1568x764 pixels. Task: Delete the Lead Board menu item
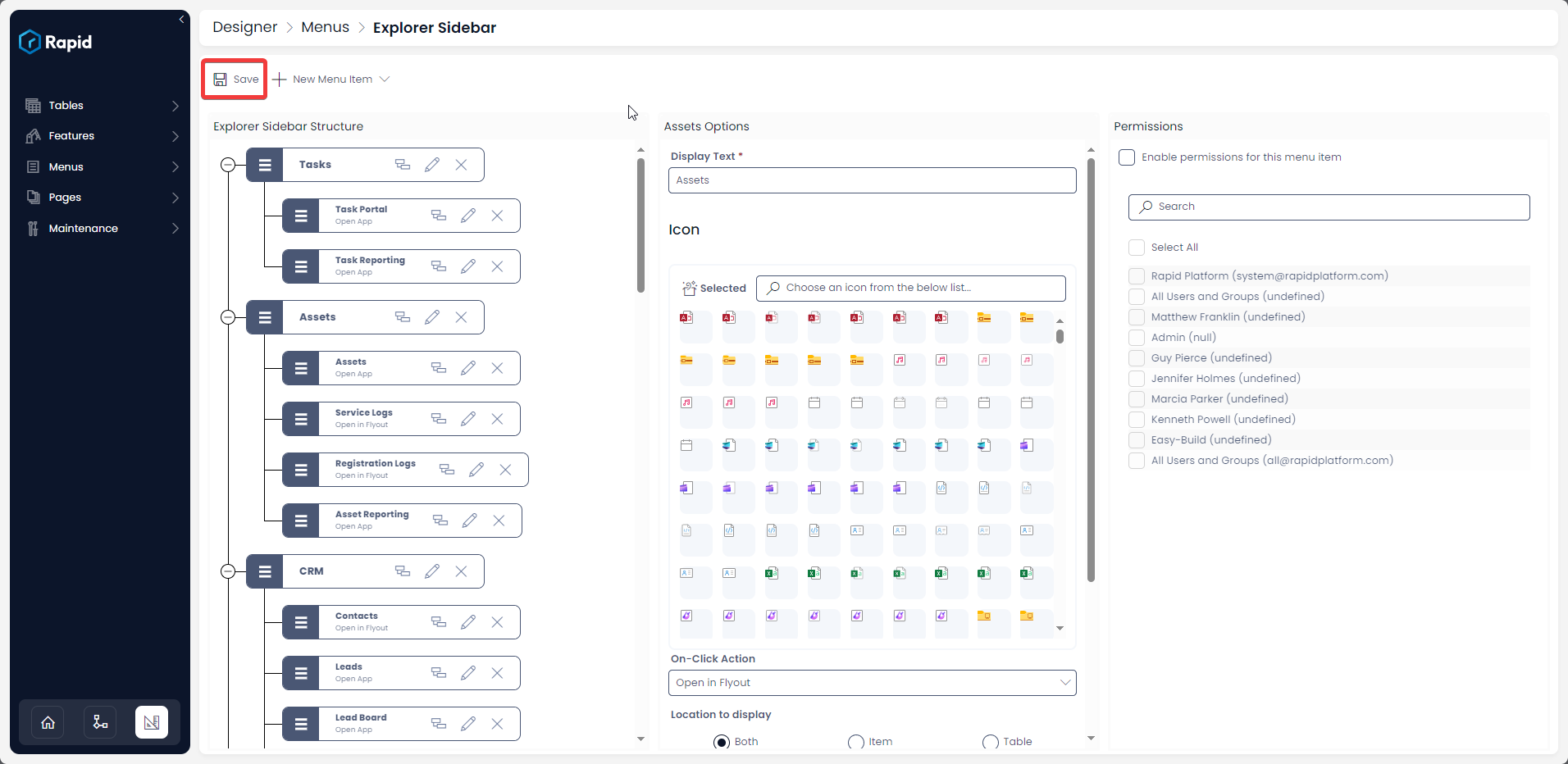(x=497, y=724)
